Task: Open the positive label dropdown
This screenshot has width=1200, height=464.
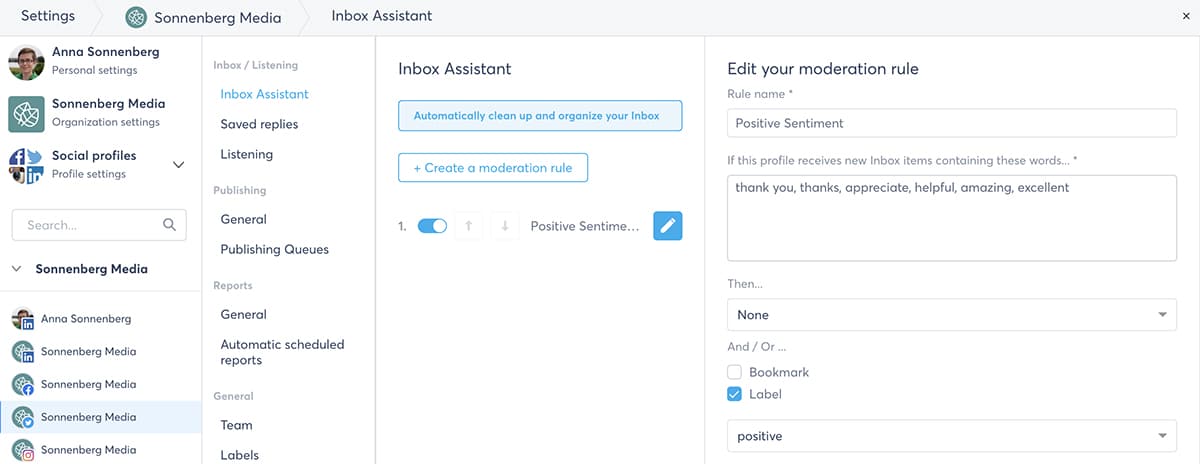Action: coord(951,436)
